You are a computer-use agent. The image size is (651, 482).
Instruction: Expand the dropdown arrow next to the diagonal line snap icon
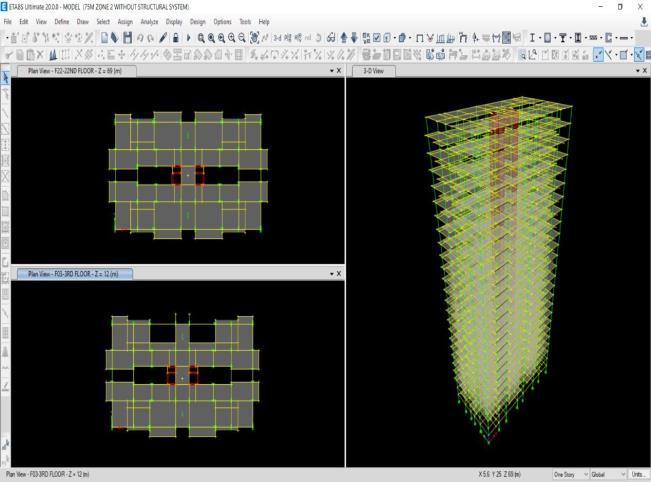[x=616, y=55]
